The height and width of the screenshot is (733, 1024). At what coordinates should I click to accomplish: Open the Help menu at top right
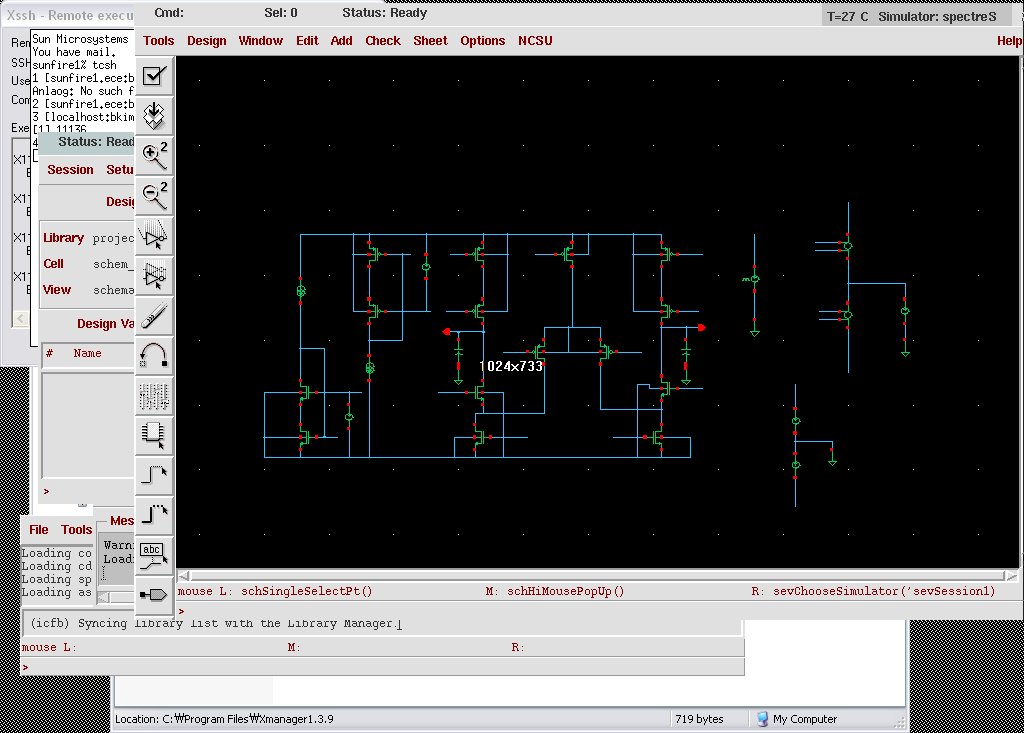(1009, 41)
